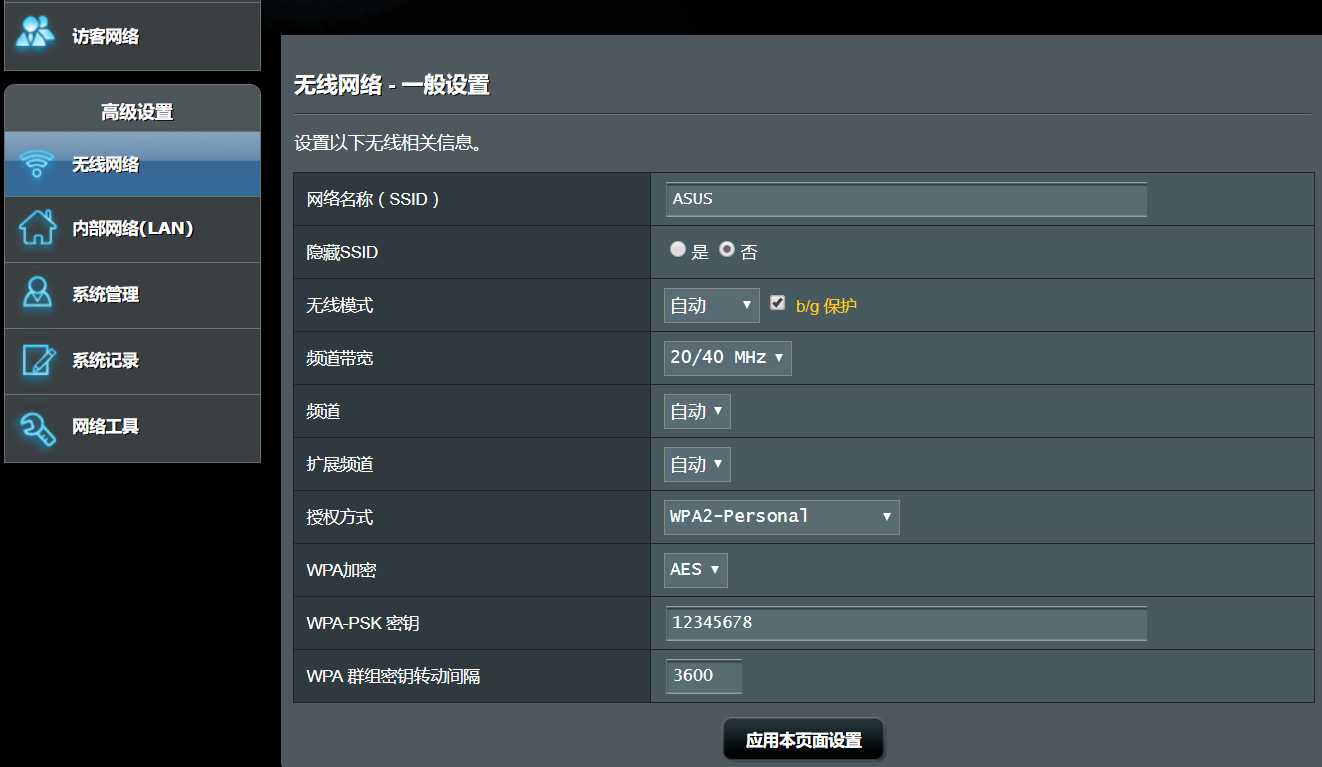Select 是 radio for 隐藏SSID
The image size is (1322, 767).
(x=678, y=250)
